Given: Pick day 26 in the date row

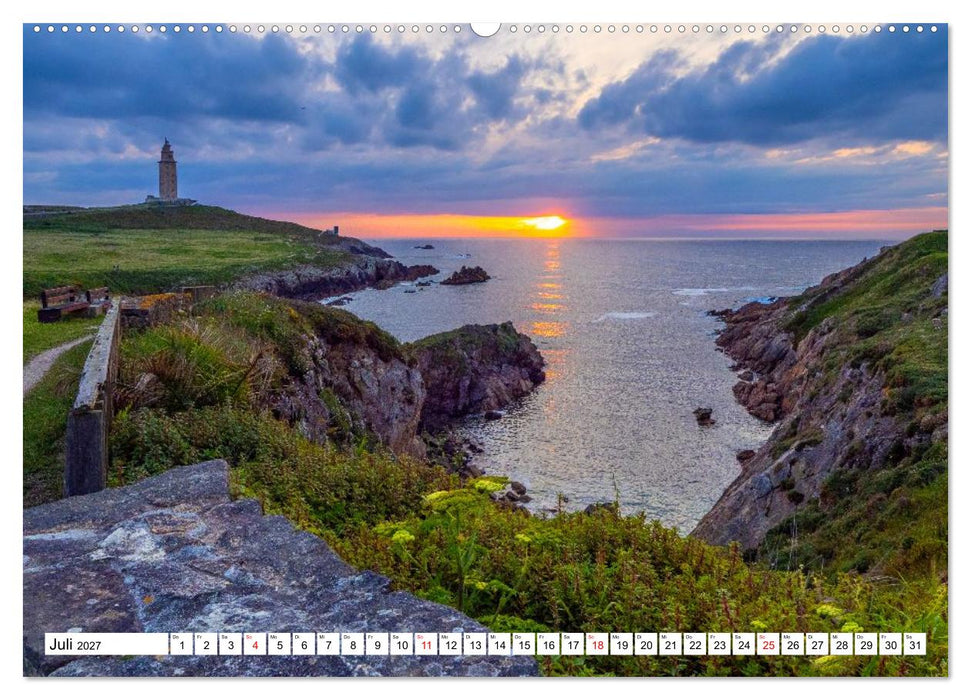Looking at the screenshot, I should point(793,644).
